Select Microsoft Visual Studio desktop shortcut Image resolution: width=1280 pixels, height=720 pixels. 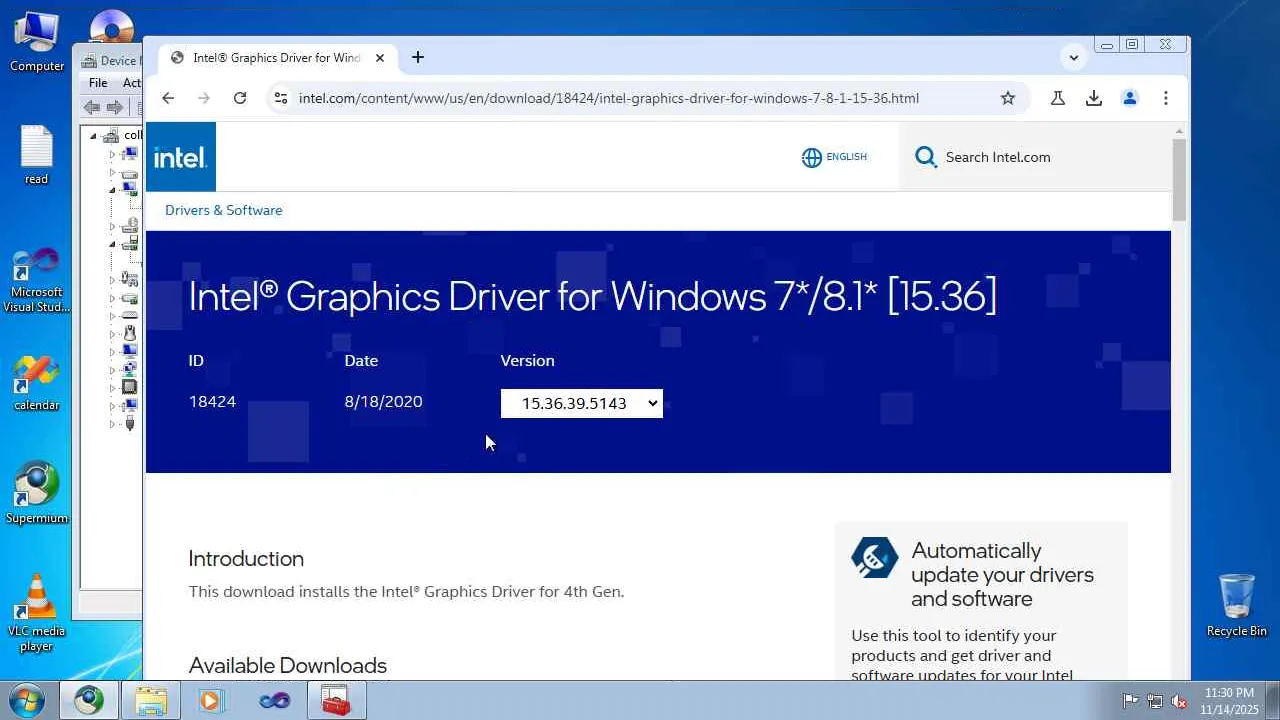(x=37, y=280)
